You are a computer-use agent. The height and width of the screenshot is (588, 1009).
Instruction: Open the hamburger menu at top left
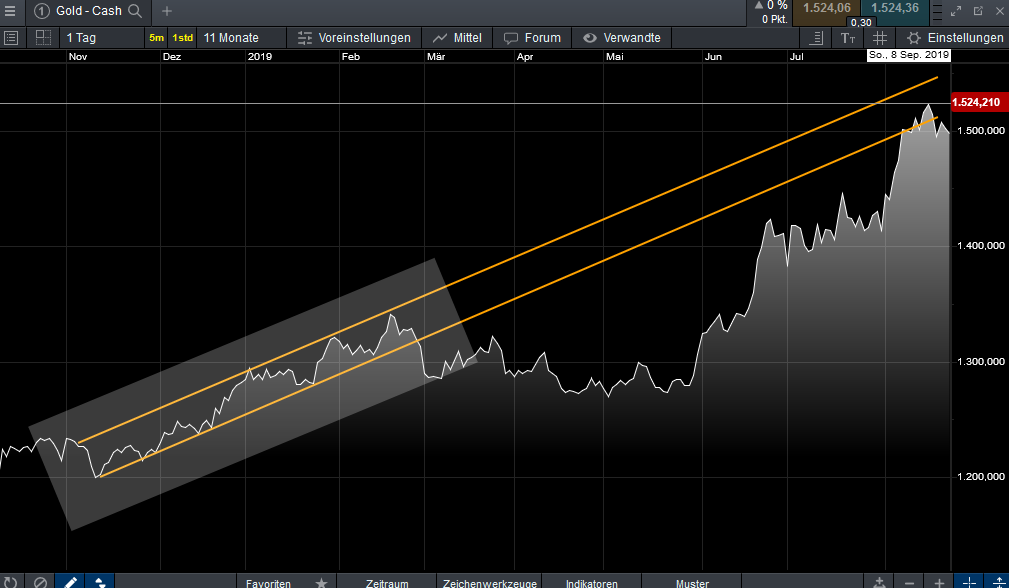click(x=10, y=11)
